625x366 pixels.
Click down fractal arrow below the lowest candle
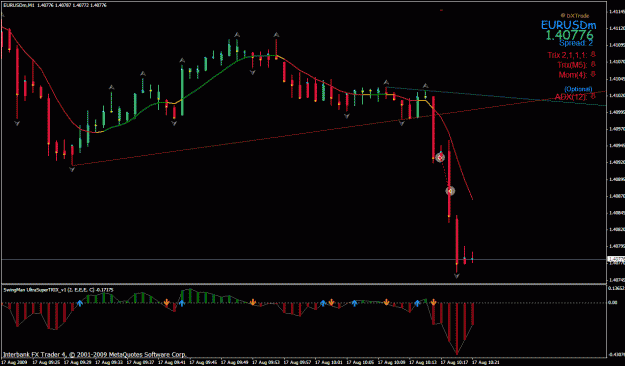pos(457,275)
